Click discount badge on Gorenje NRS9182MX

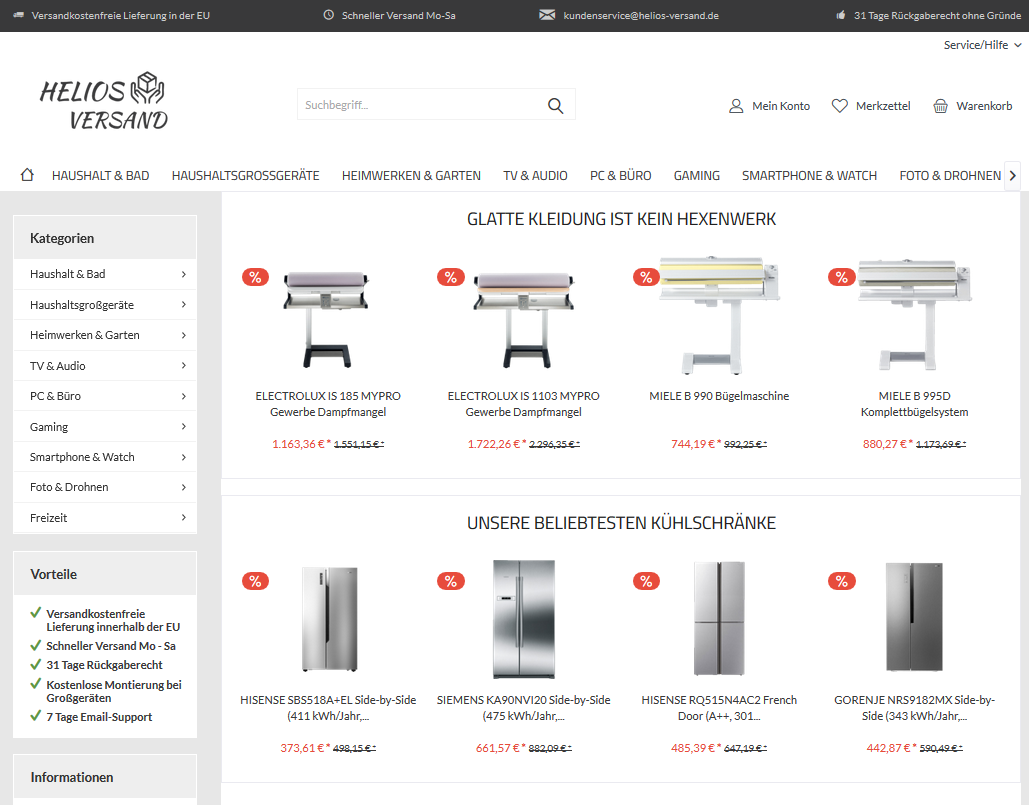(842, 581)
